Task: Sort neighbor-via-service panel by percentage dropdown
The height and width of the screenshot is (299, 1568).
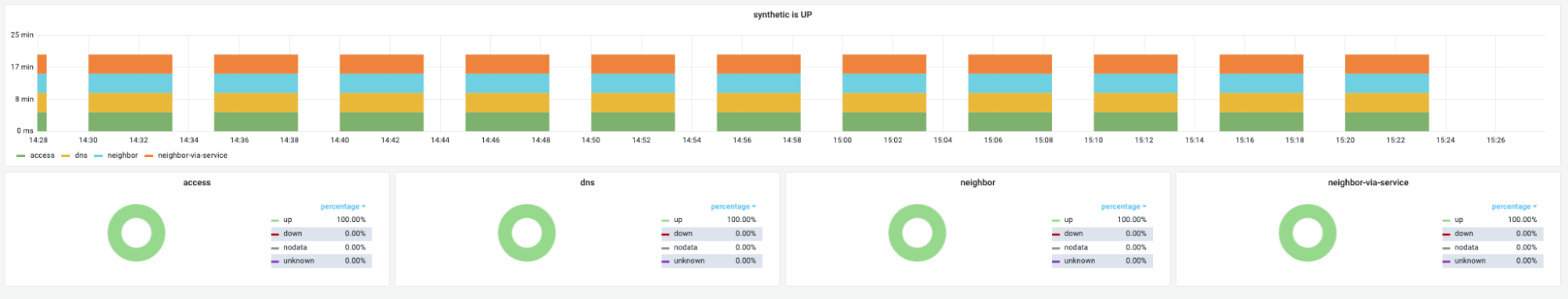Action: pyautogui.click(x=1514, y=206)
